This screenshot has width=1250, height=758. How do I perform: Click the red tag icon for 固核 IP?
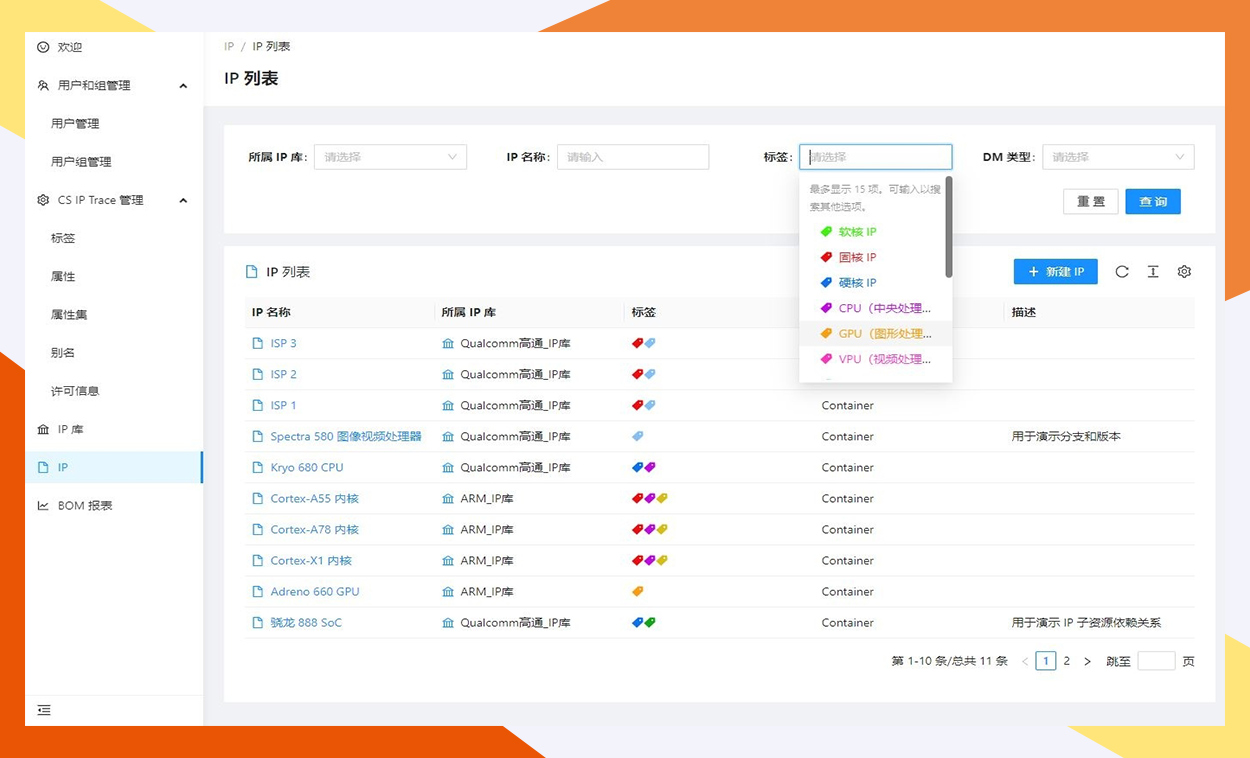click(826, 257)
